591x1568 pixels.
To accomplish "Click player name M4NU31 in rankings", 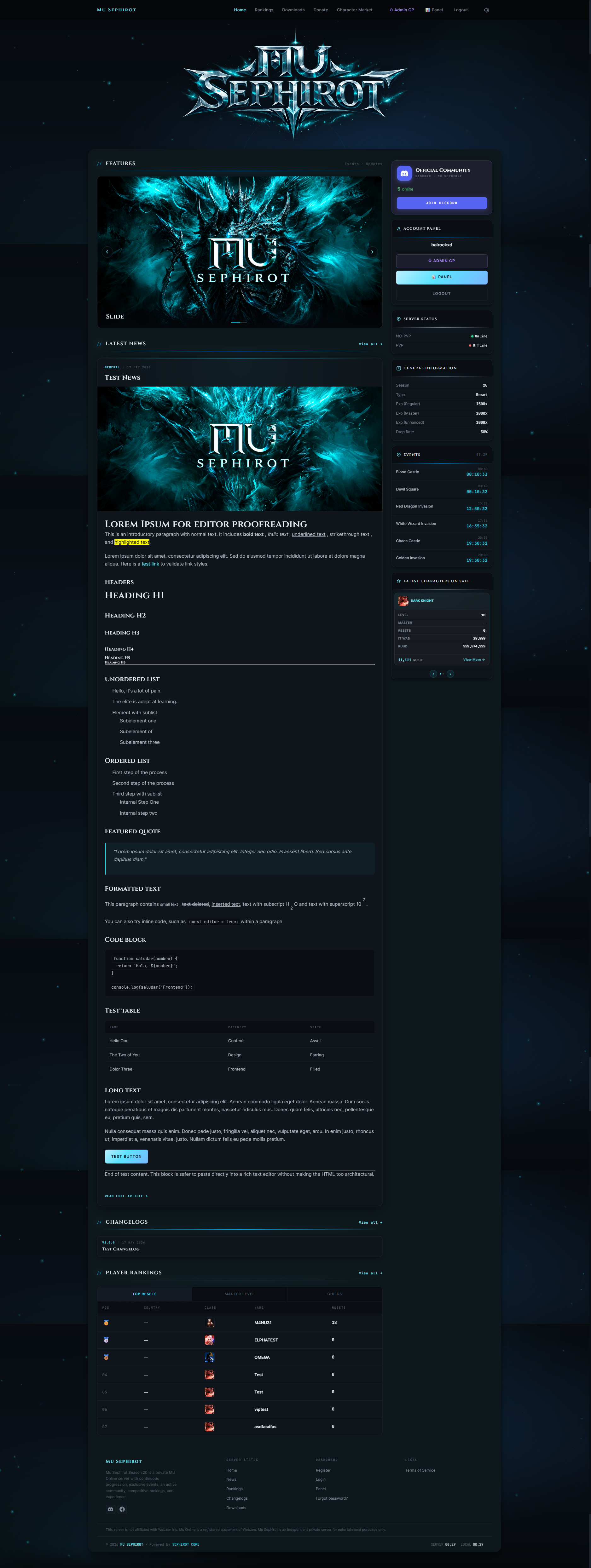I will click(x=263, y=1323).
